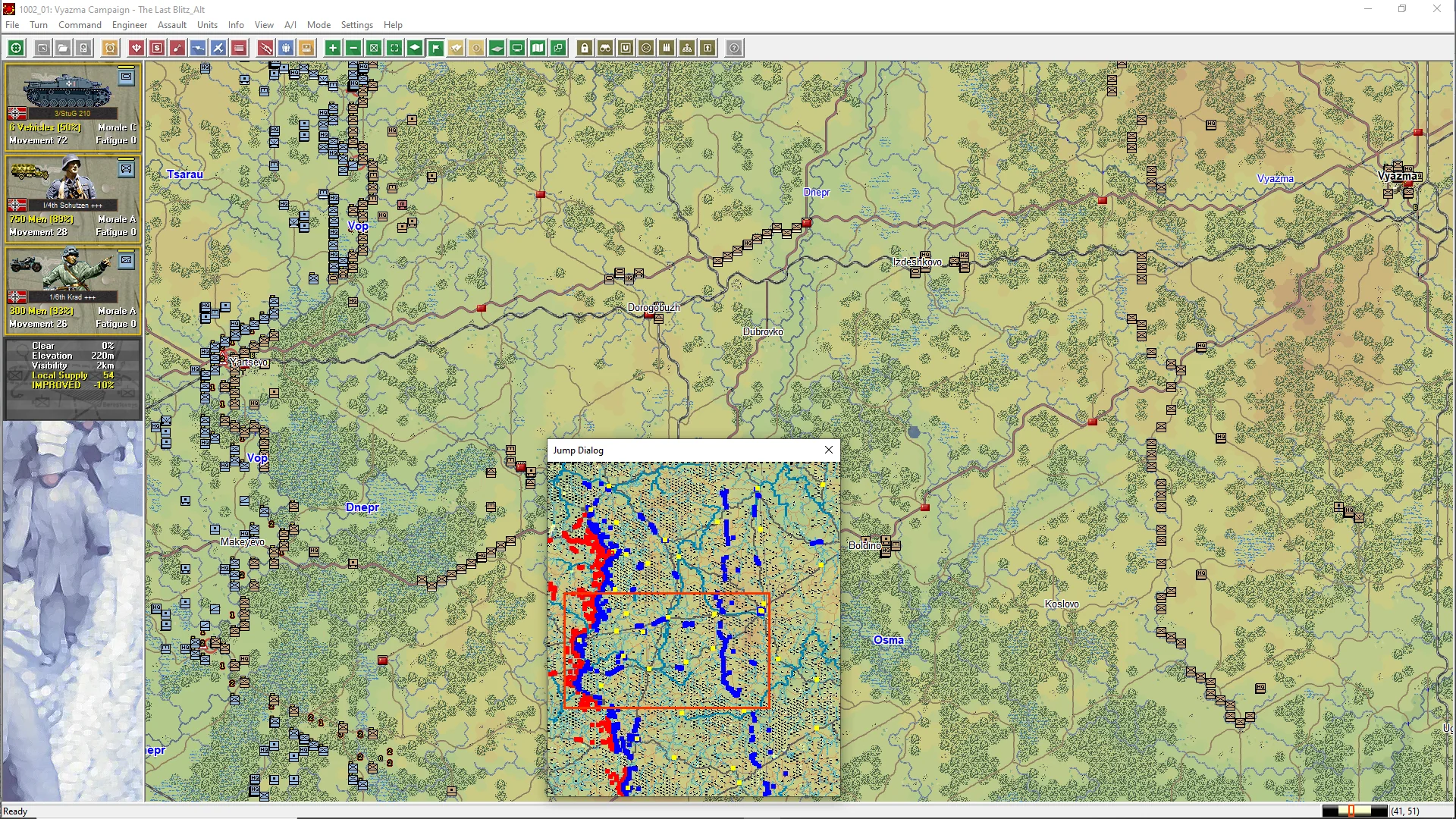This screenshot has width=1456, height=819.
Task: Click the open folder toolbar icon
Action: tap(63, 48)
